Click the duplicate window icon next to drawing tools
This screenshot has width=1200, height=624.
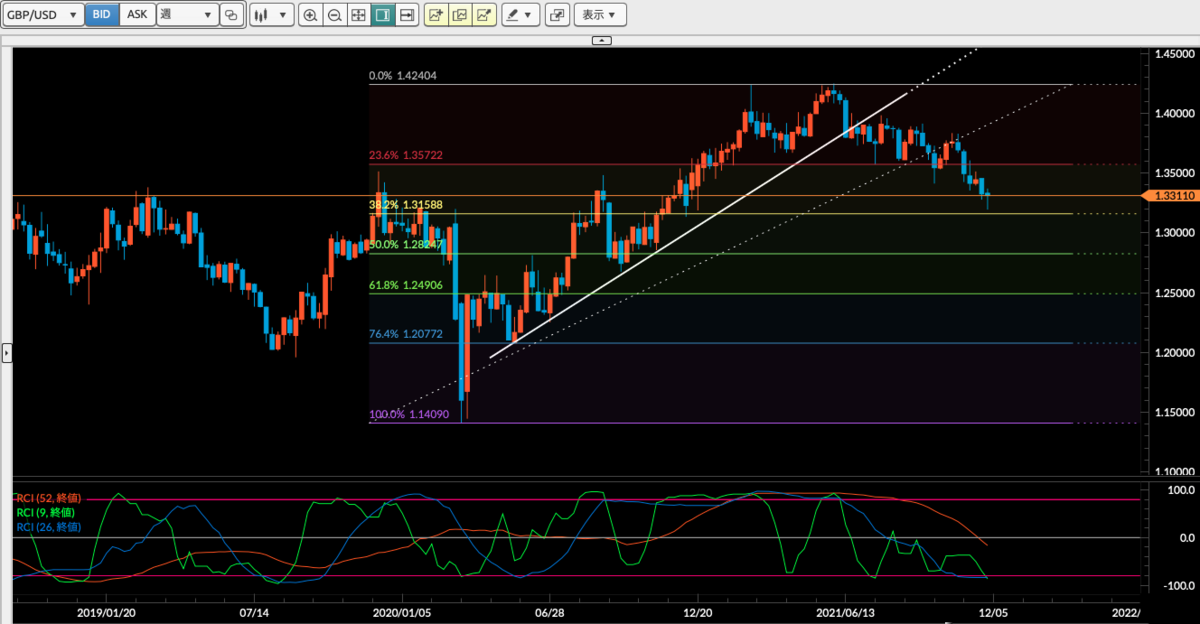557,14
